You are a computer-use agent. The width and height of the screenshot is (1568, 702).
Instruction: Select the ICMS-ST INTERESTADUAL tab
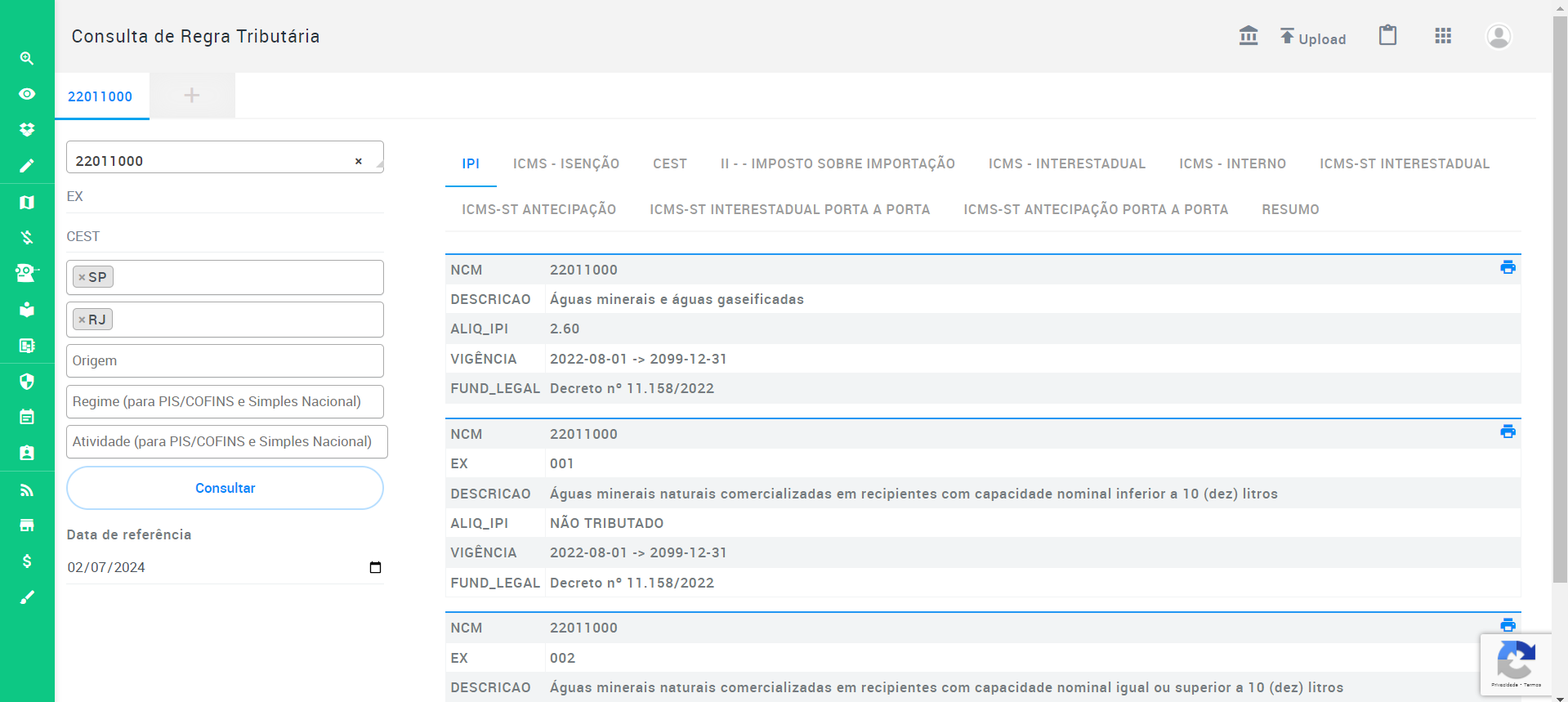1405,163
